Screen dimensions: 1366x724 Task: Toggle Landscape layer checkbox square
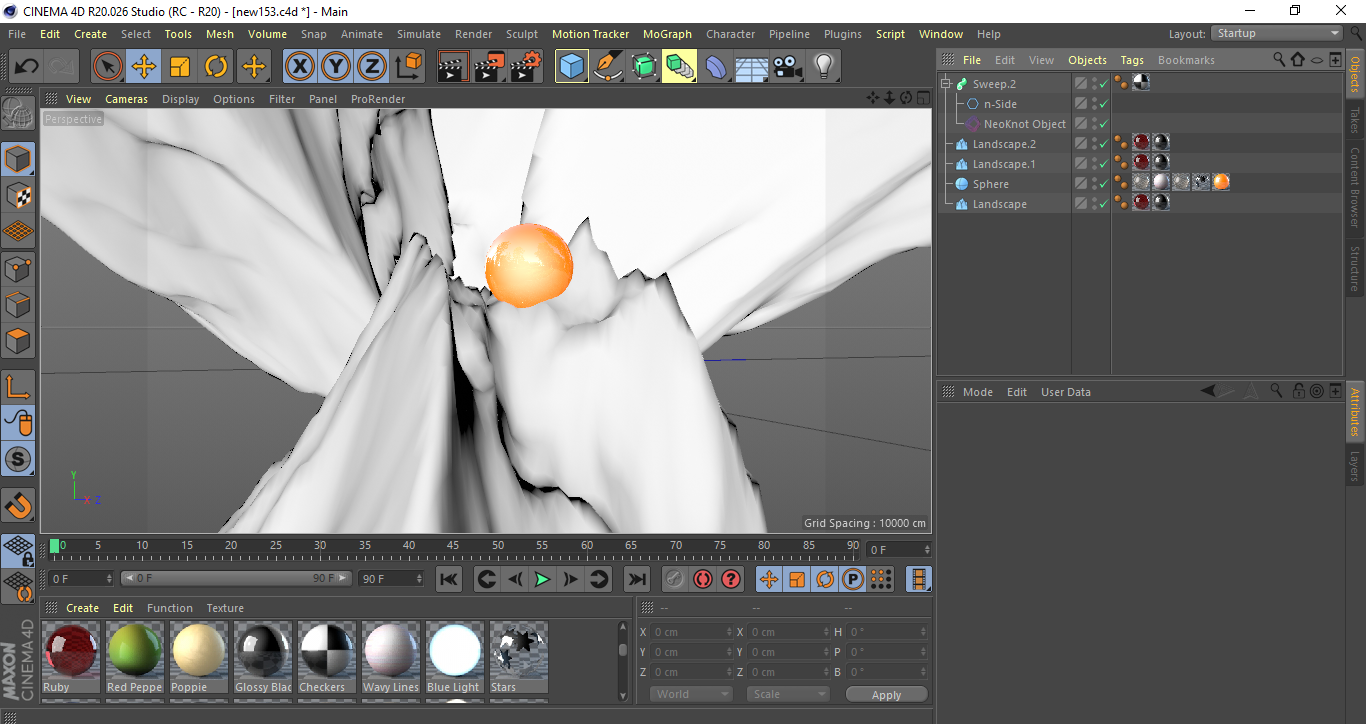(x=1081, y=204)
